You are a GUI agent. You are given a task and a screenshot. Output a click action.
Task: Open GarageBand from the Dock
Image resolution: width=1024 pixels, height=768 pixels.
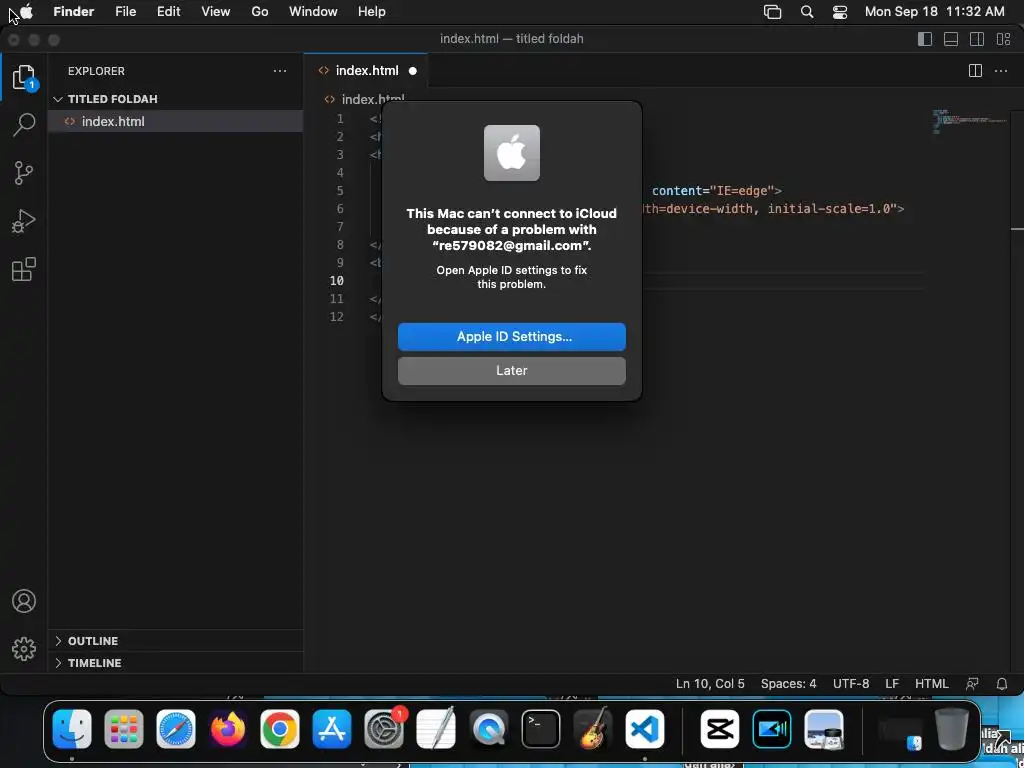pos(592,729)
